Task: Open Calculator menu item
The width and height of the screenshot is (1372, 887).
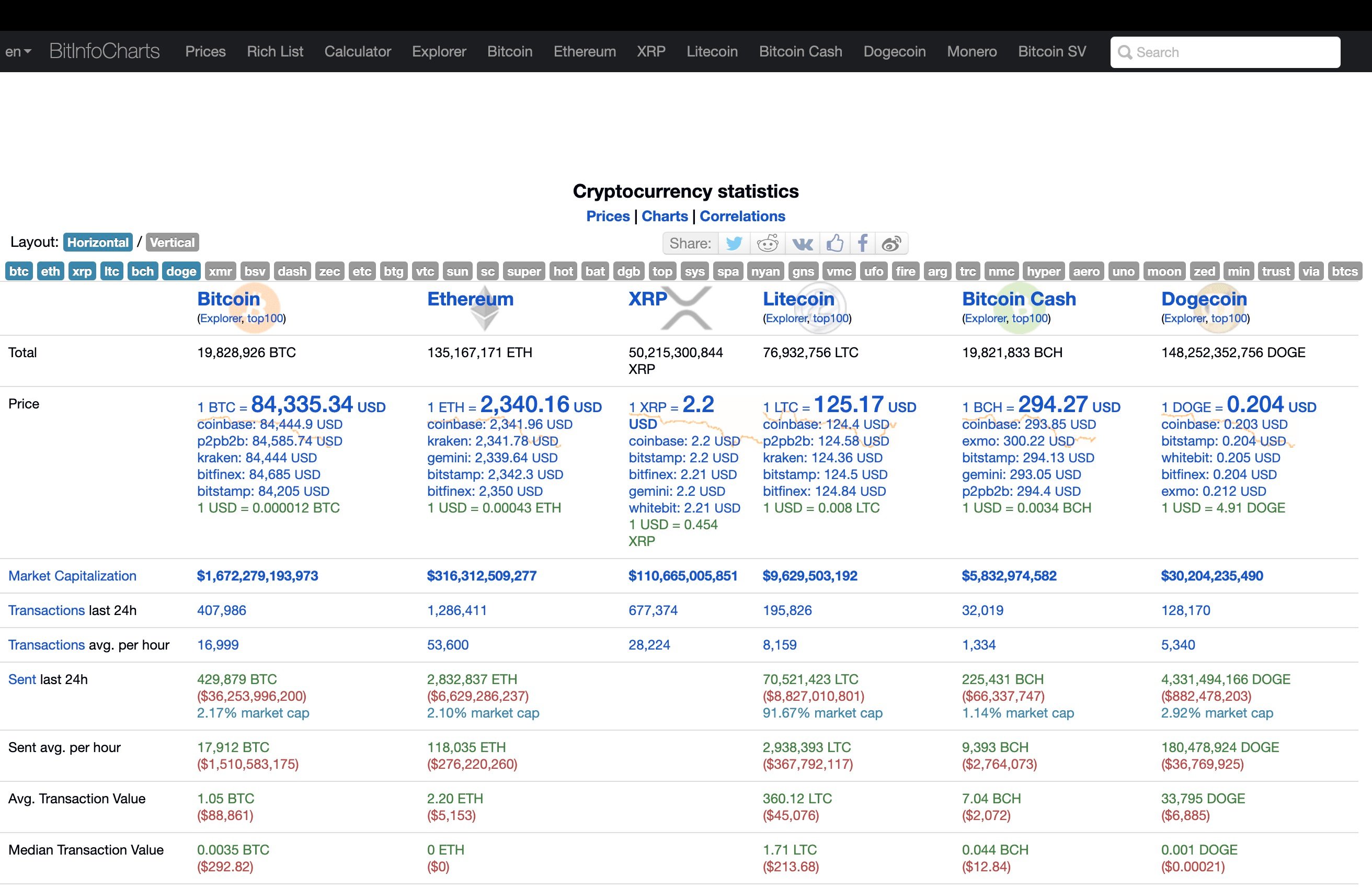Action: pyautogui.click(x=358, y=52)
